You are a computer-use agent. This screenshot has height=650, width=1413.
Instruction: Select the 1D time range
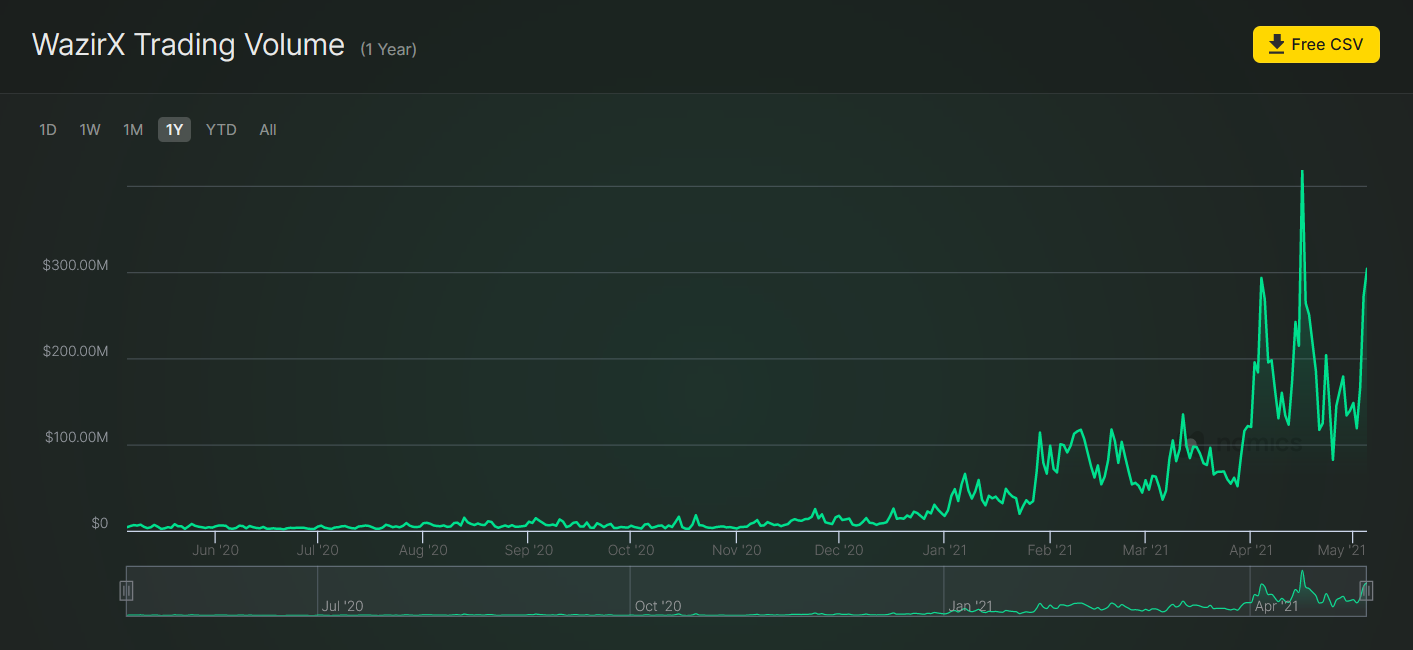[47, 130]
